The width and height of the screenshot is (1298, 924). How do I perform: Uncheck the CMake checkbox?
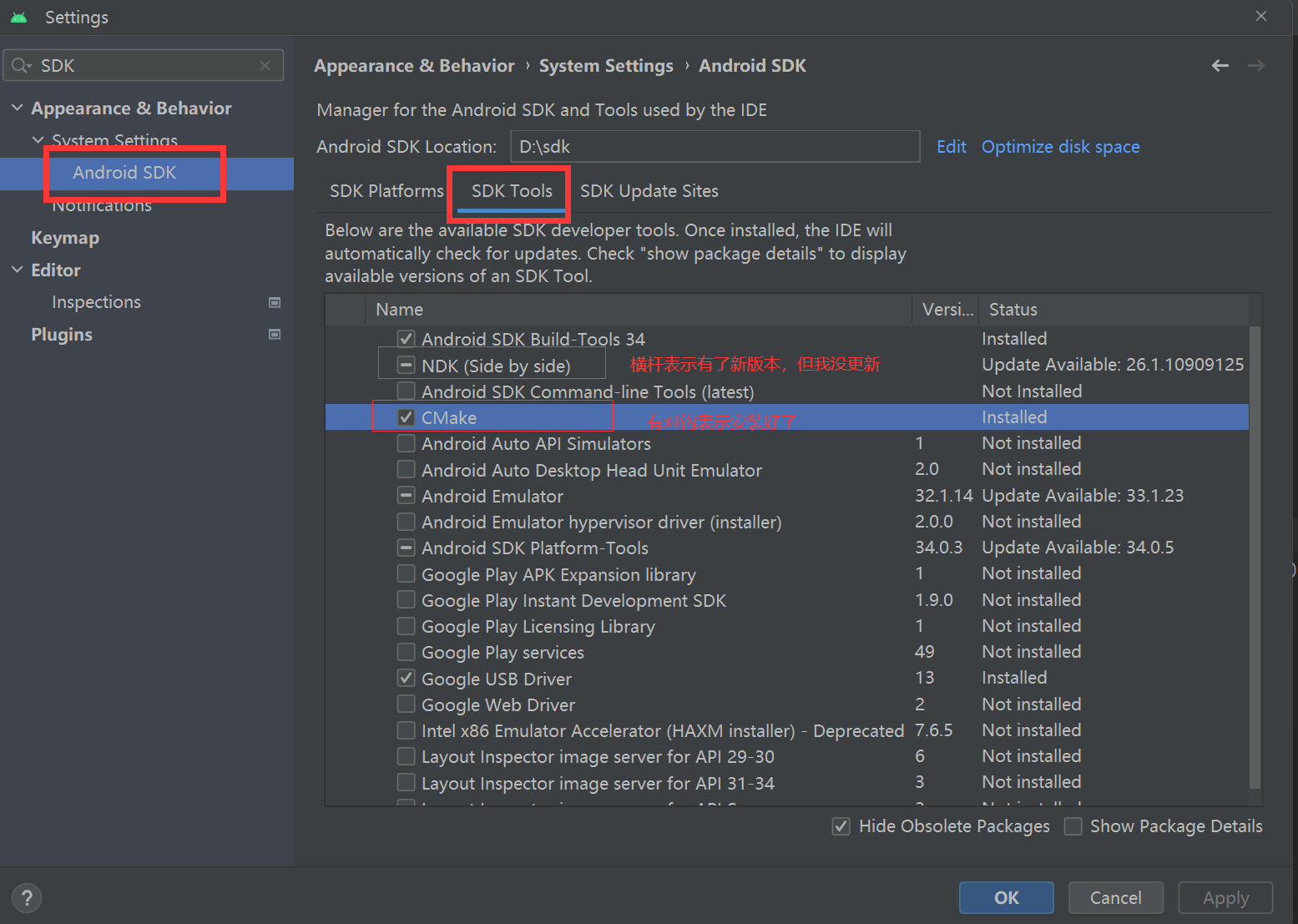[x=406, y=417]
